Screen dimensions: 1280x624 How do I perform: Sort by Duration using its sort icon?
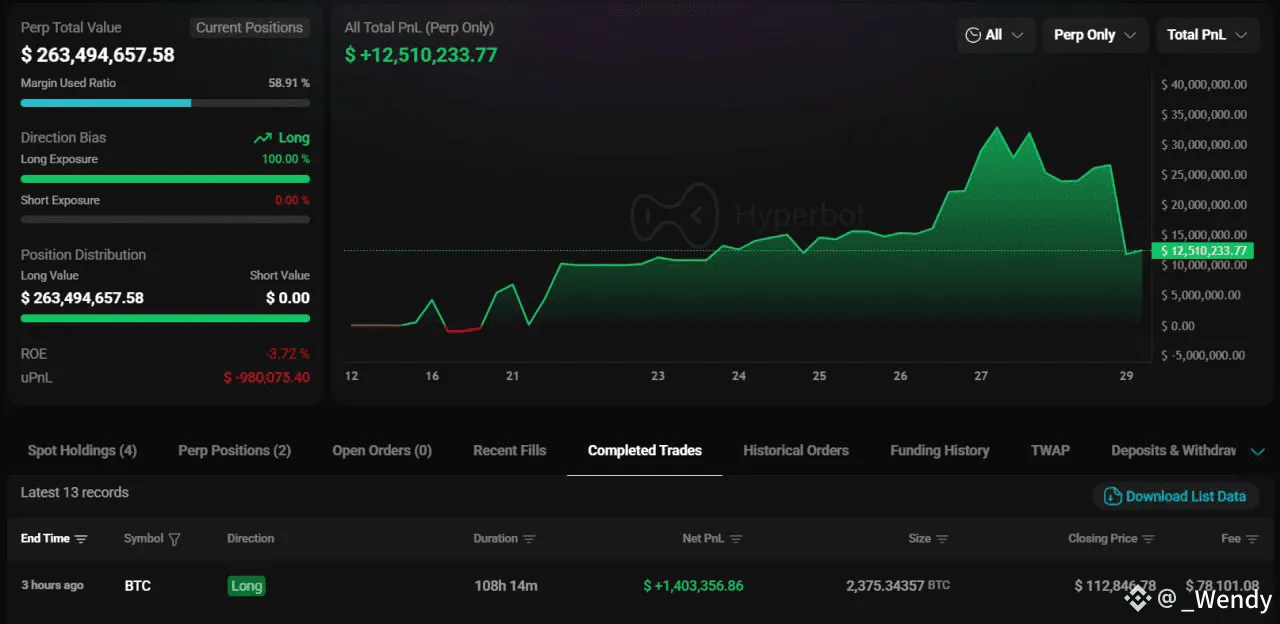529,539
